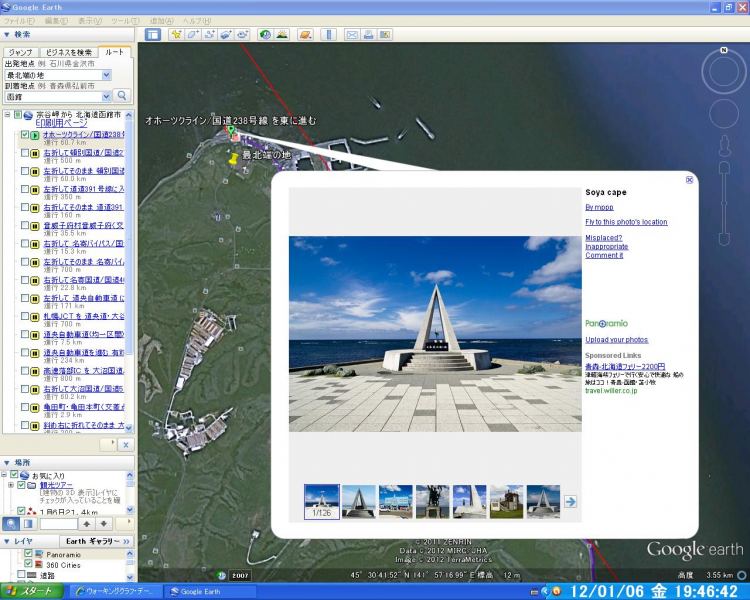Image resolution: width=750 pixels, height=600 pixels.
Task: Open the 青森-北海道フェリー sponsored link
Action: (x=625, y=367)
